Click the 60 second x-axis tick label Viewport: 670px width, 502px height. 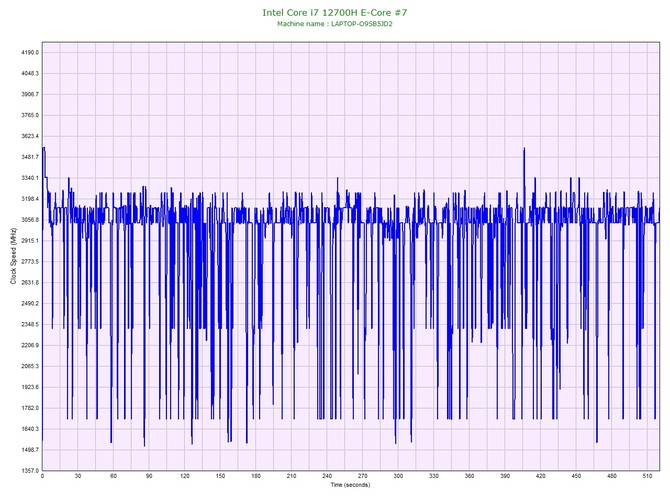point(113,476)
